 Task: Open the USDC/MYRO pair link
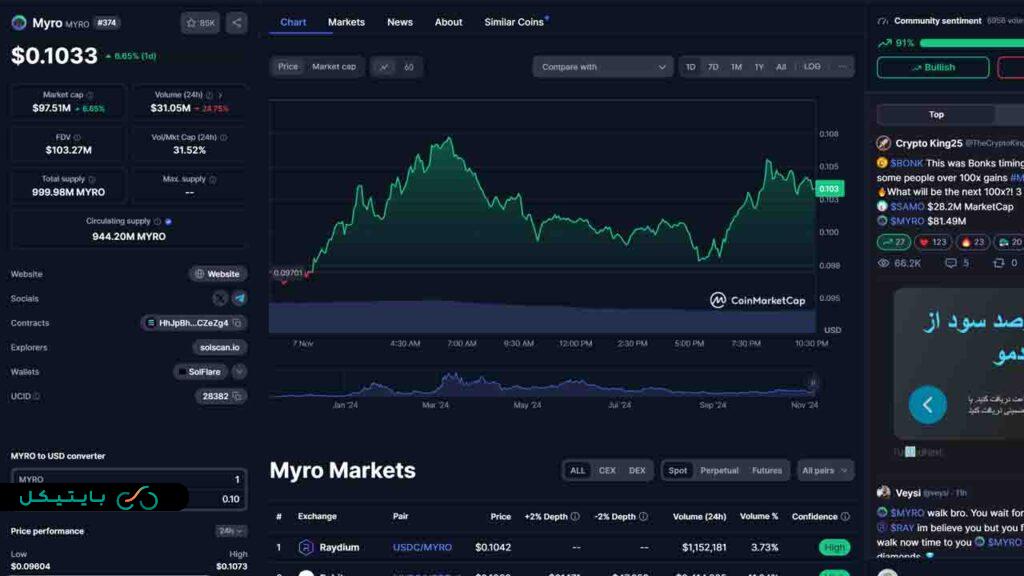tap(422, 547)
